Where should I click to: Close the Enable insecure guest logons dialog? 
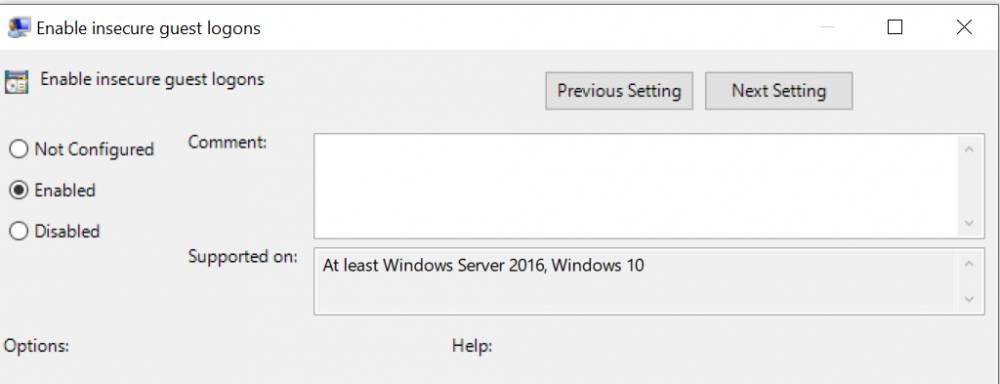[x=964, y=27]
